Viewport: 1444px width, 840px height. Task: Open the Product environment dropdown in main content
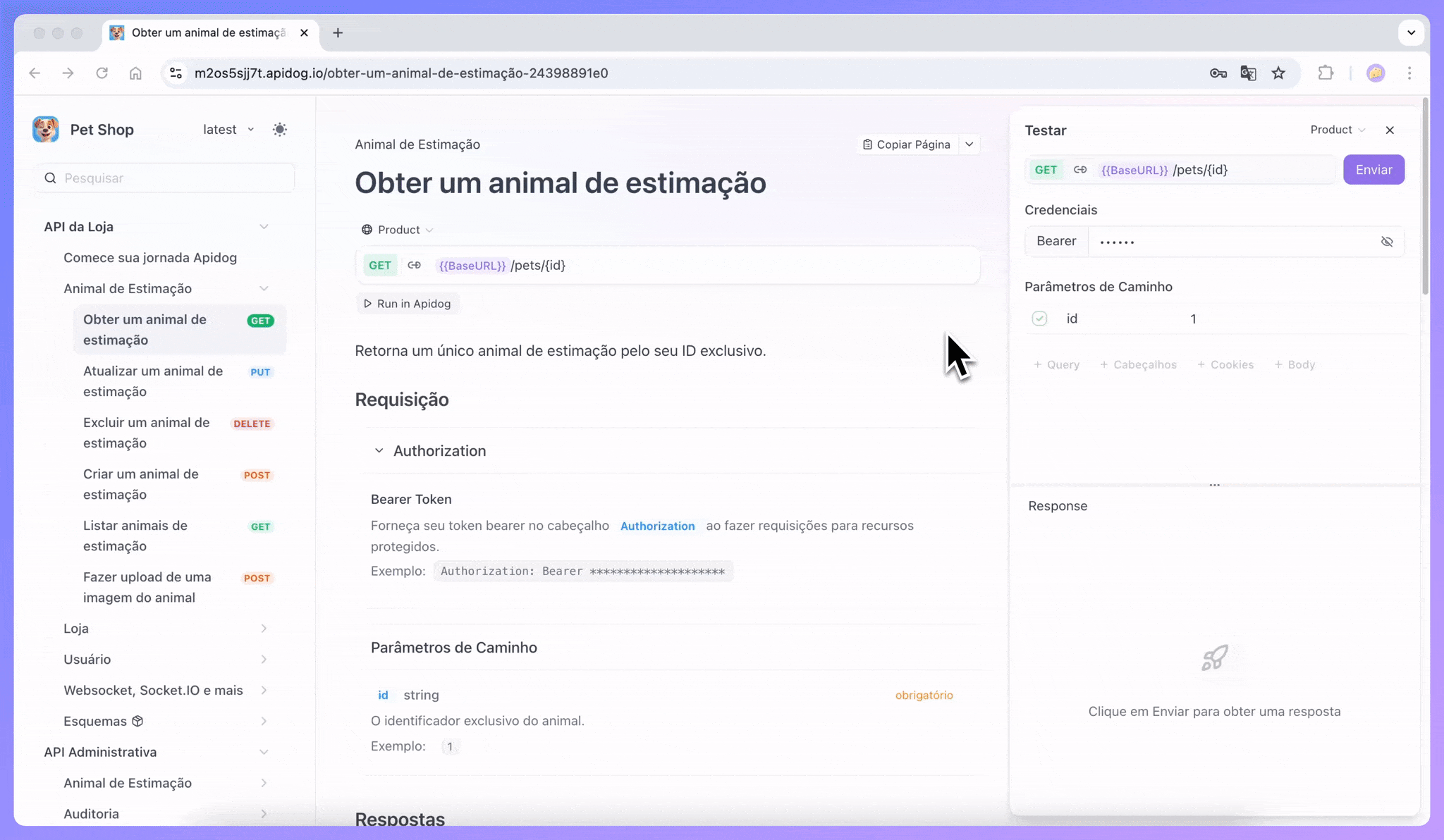tap(398, 230)
